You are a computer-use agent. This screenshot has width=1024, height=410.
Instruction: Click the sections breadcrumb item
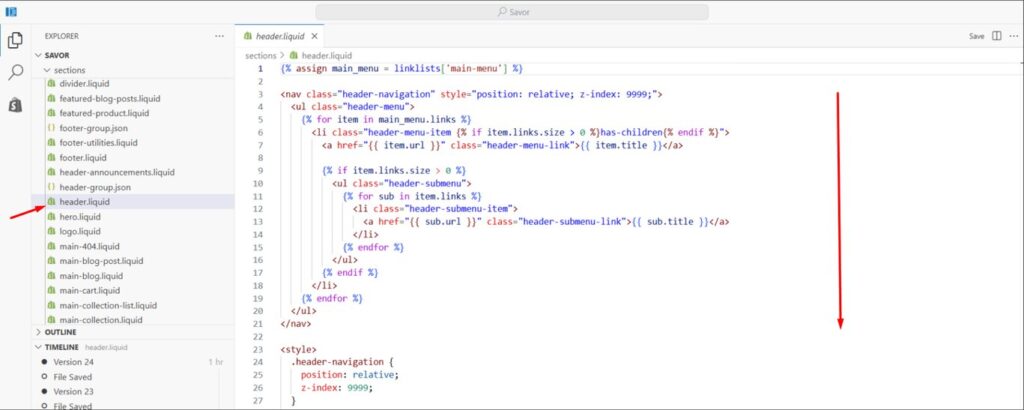click(260, 55)
